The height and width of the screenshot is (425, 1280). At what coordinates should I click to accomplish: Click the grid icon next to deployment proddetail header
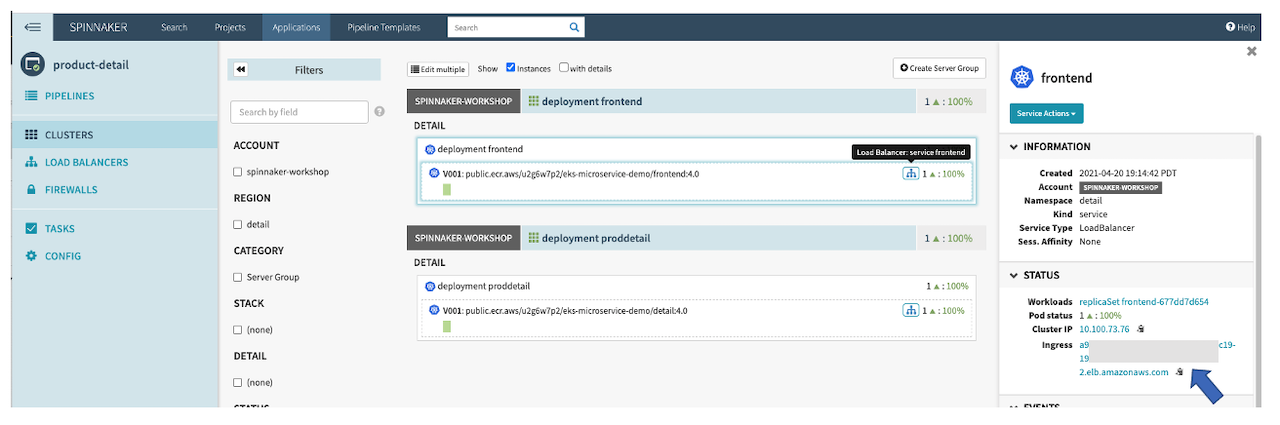pyautogui.click(x=534, y=238)
